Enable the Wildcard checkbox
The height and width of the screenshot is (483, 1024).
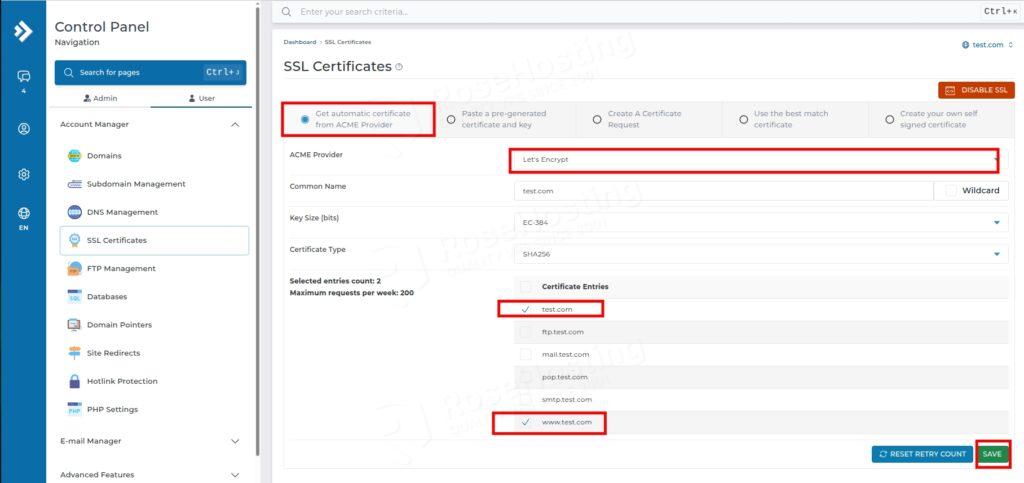(x=951, y=191)
